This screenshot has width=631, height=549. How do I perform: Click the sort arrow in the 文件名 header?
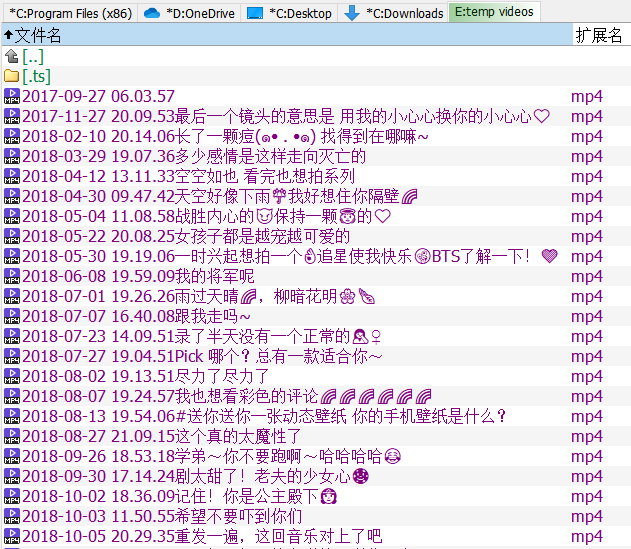[8, 35]
